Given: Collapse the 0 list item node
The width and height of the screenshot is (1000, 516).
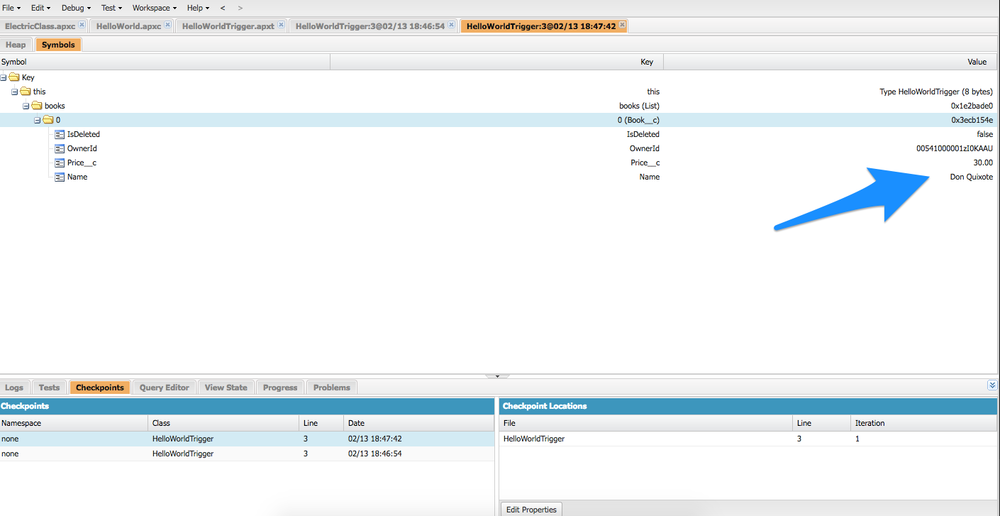Looking at the screenshot, I should pyautogui.click(x=37, y=120).
